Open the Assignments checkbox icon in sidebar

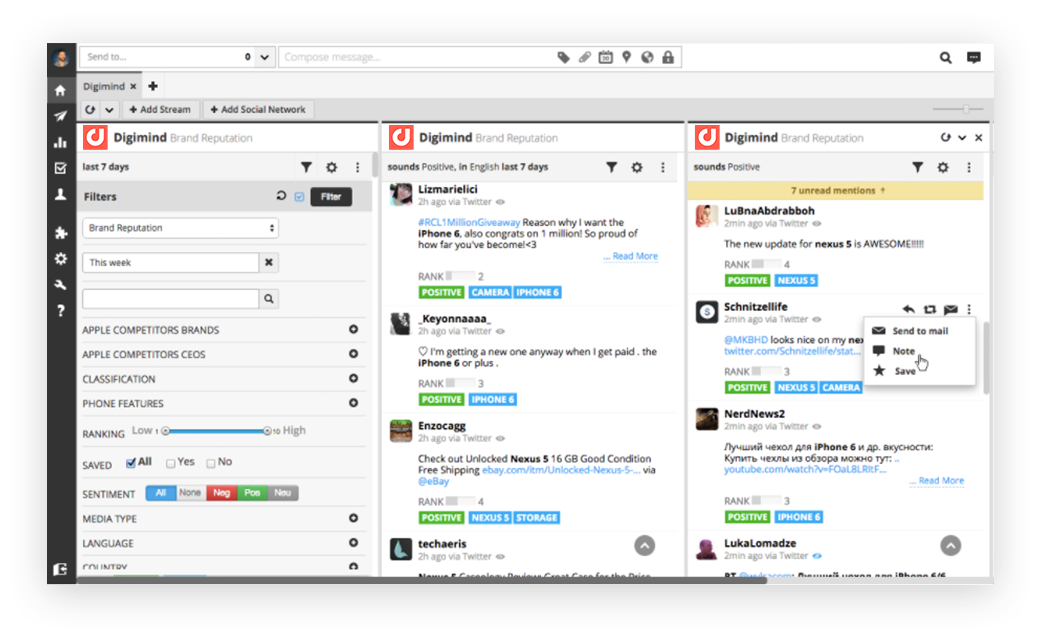coord(60,168)
